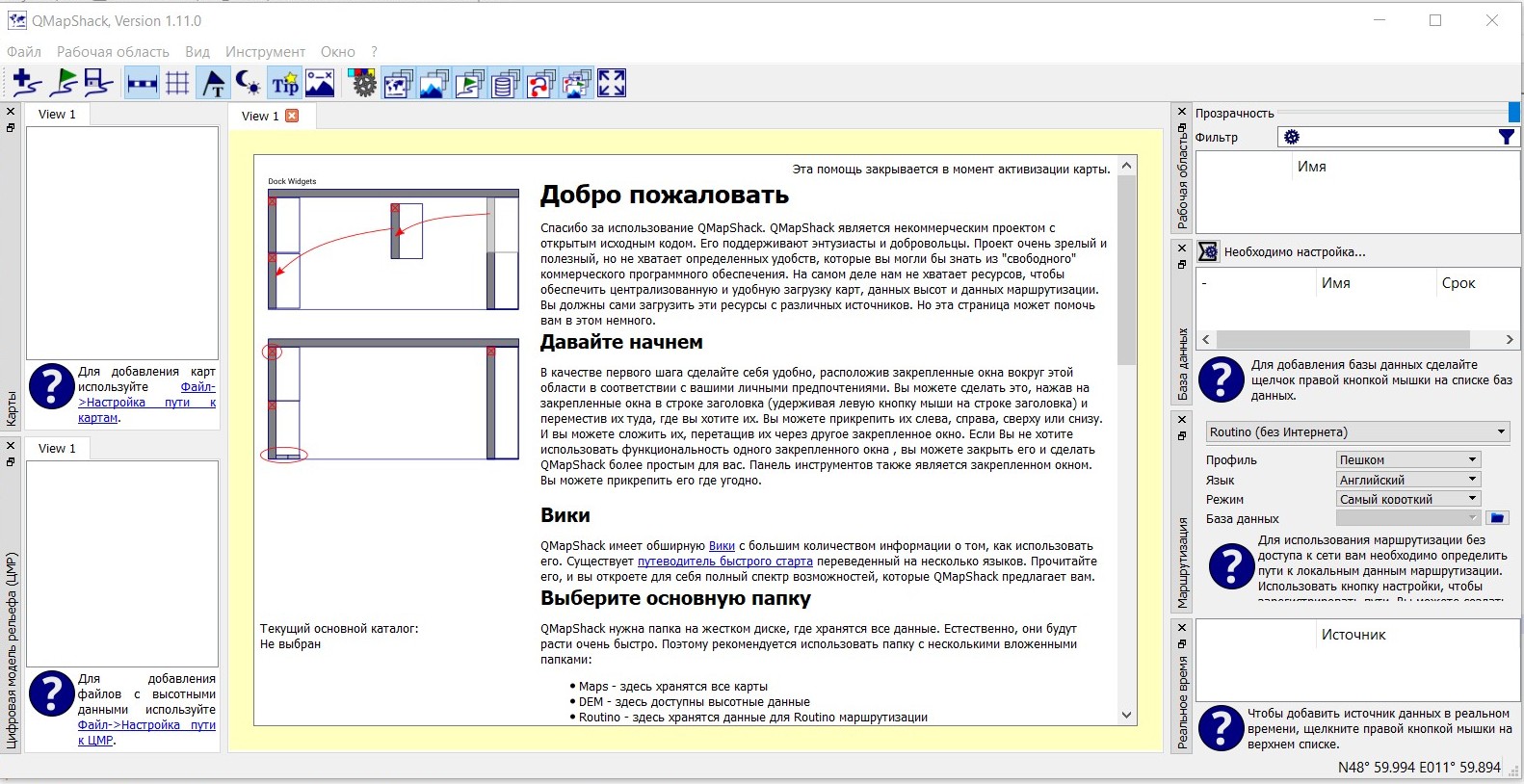Open the Язык dropdown showing Английский
The width and height of the screenshot is (1524, 784).
tap(1408, 480)
